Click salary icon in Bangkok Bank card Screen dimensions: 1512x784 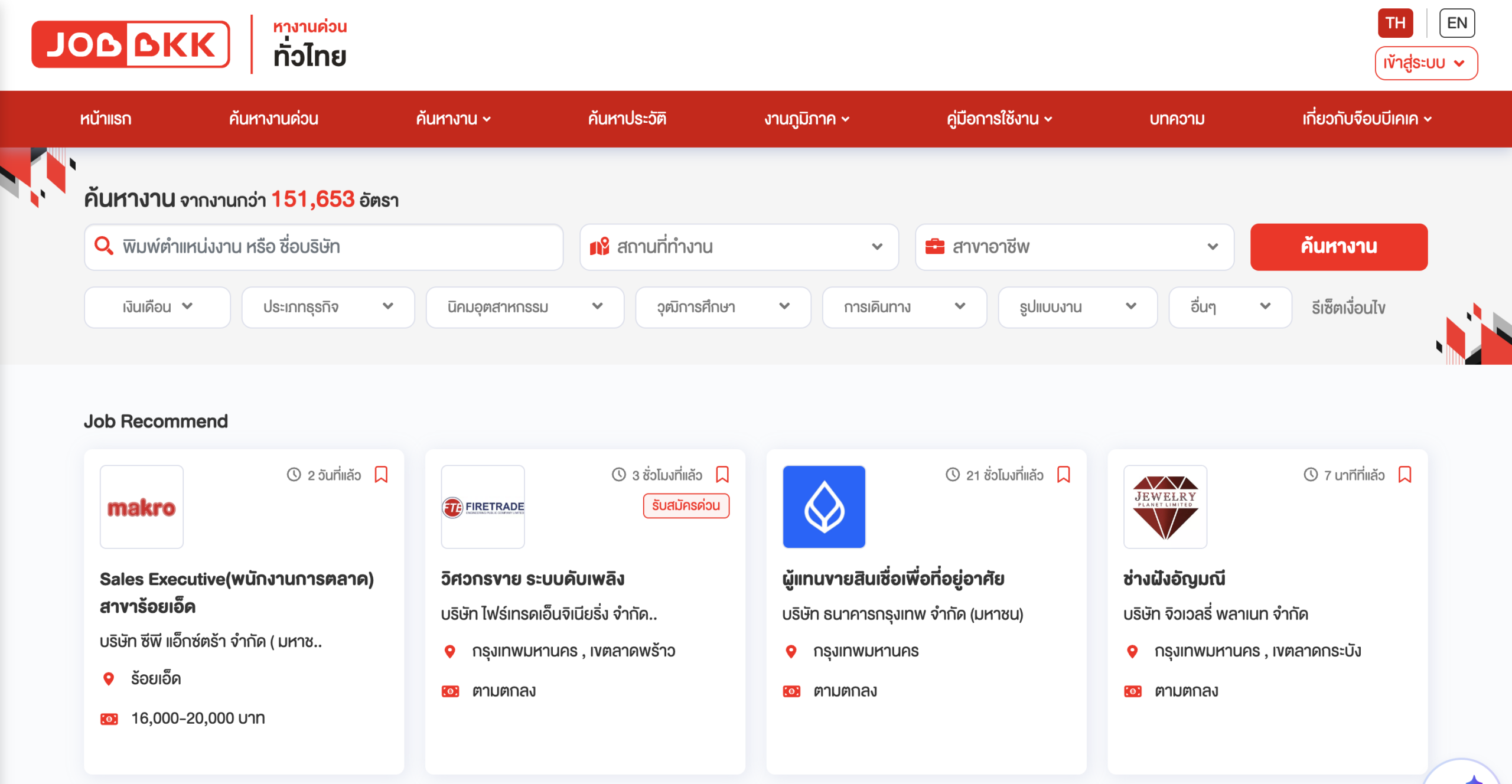click(791, 691)
